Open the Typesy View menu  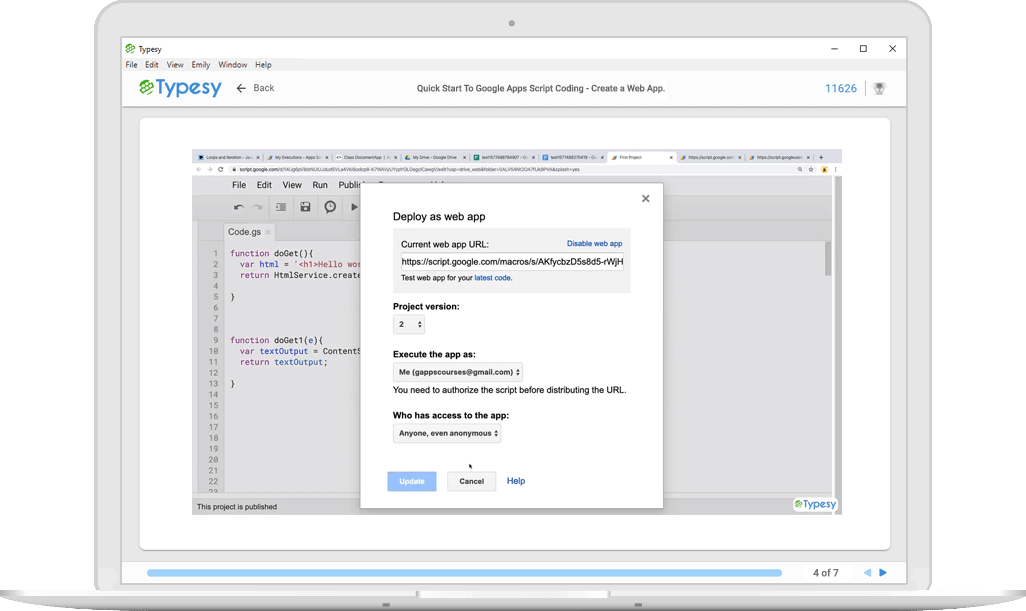tap(175, 65)
